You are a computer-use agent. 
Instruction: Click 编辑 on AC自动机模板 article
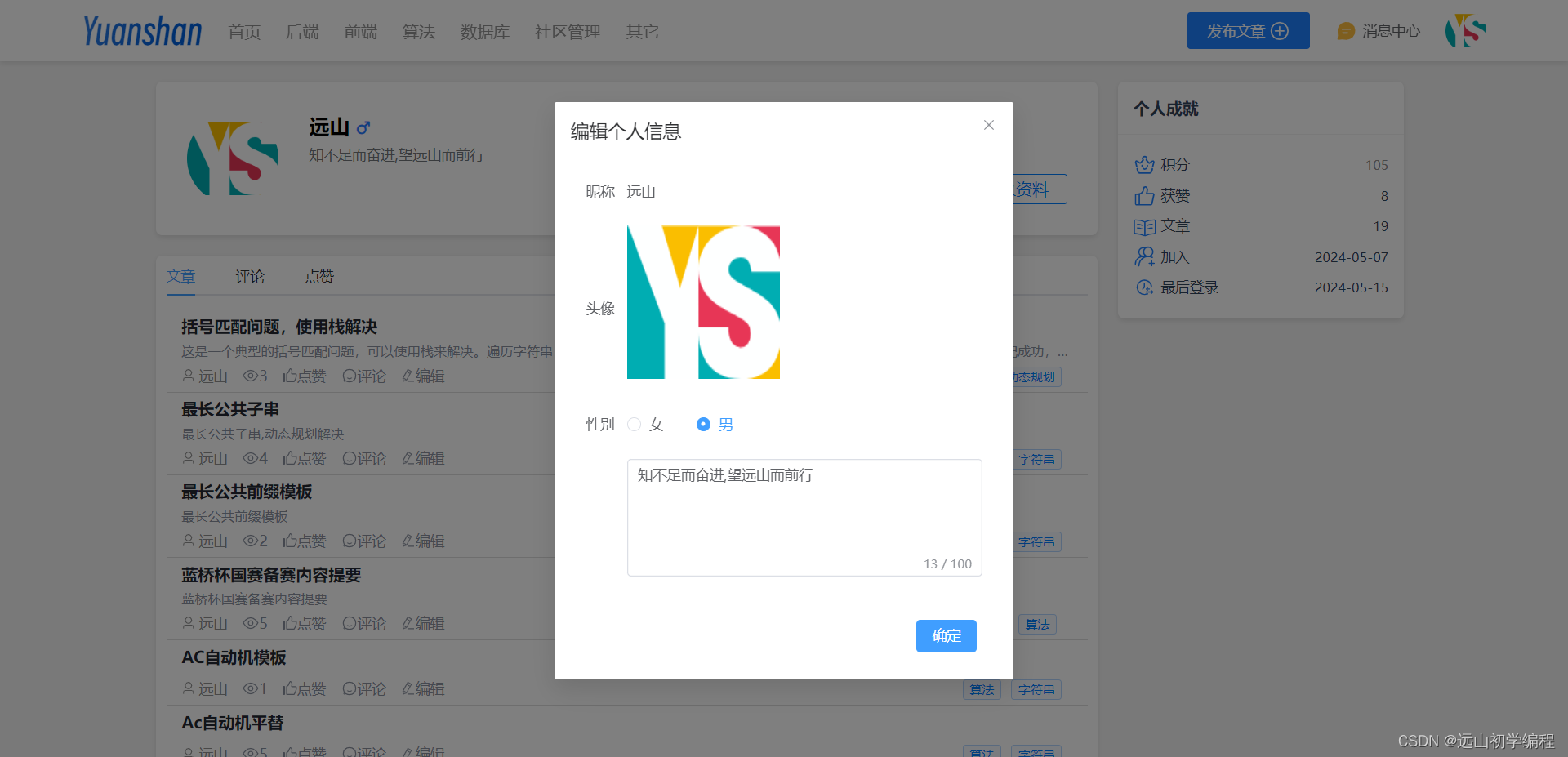[x=423, y=688]
